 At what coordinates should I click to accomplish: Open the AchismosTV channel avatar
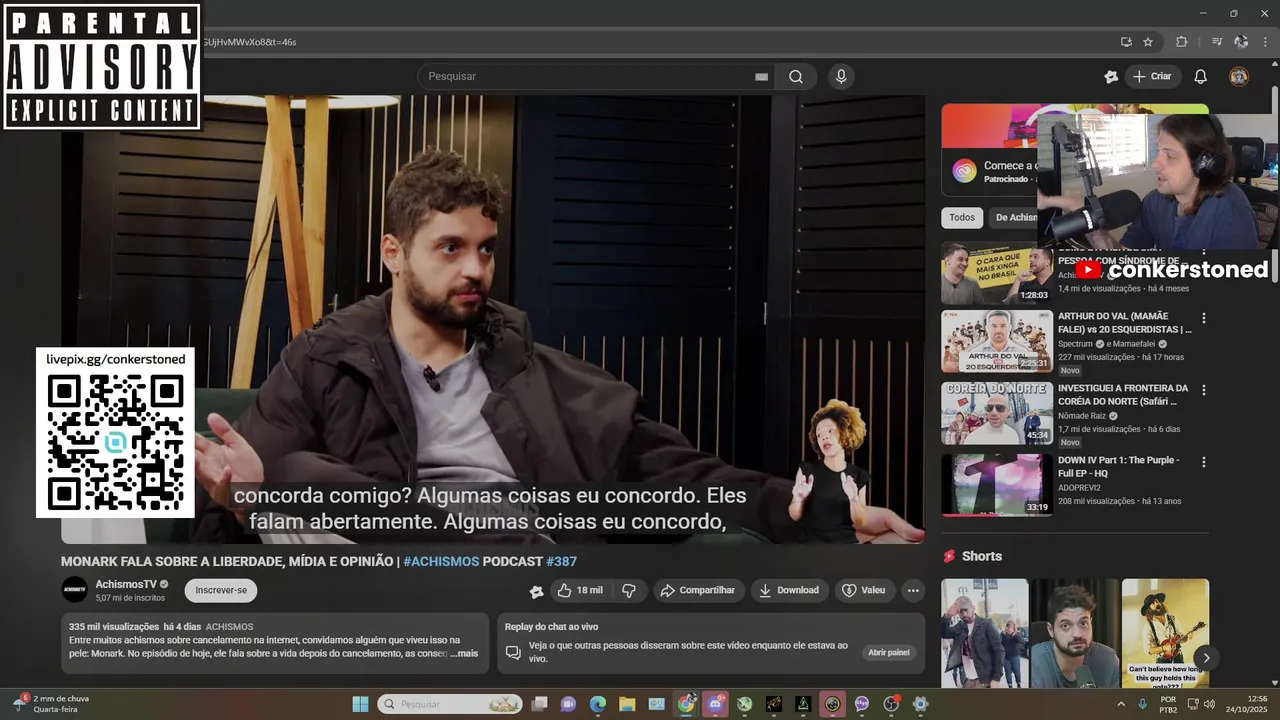74,590
